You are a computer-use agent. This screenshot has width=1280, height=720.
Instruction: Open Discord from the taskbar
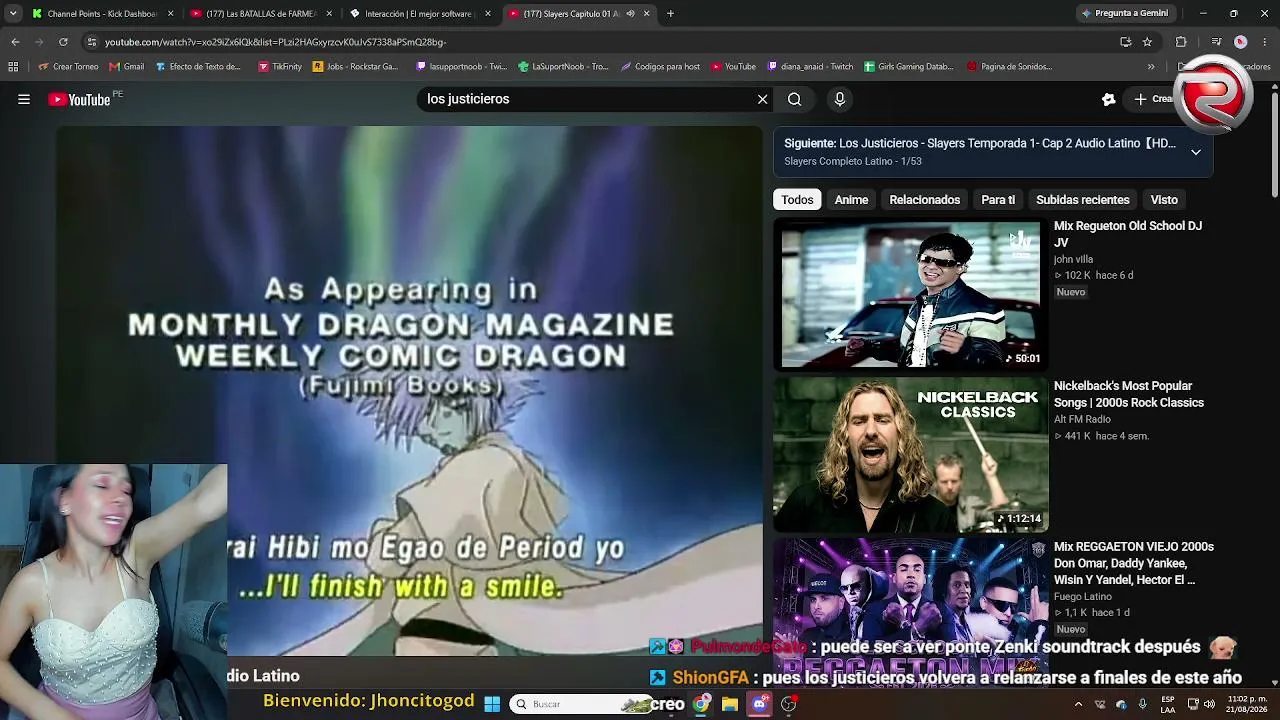coord(759,704)
